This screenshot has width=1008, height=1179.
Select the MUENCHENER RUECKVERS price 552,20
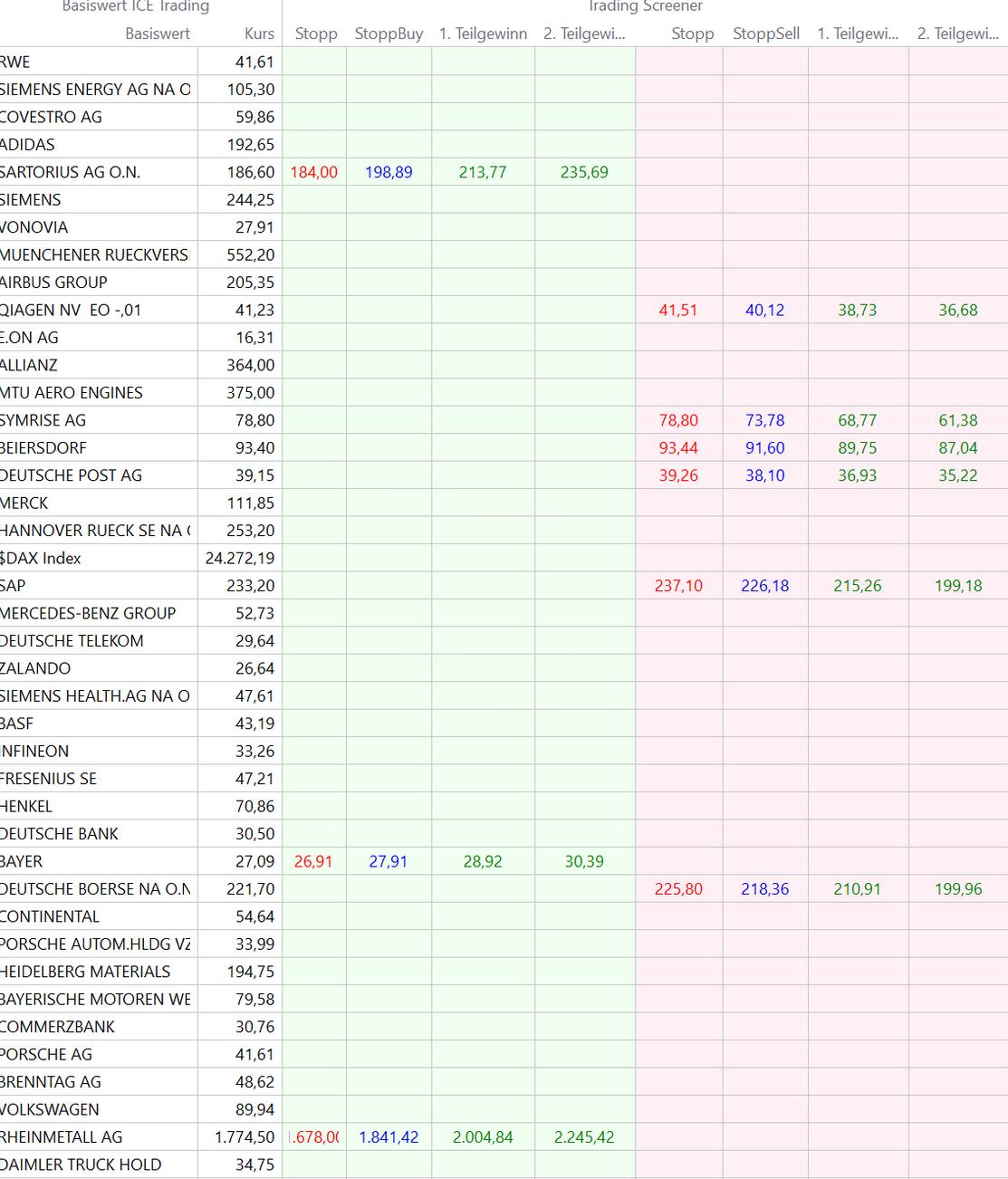[x=250, y=254]
